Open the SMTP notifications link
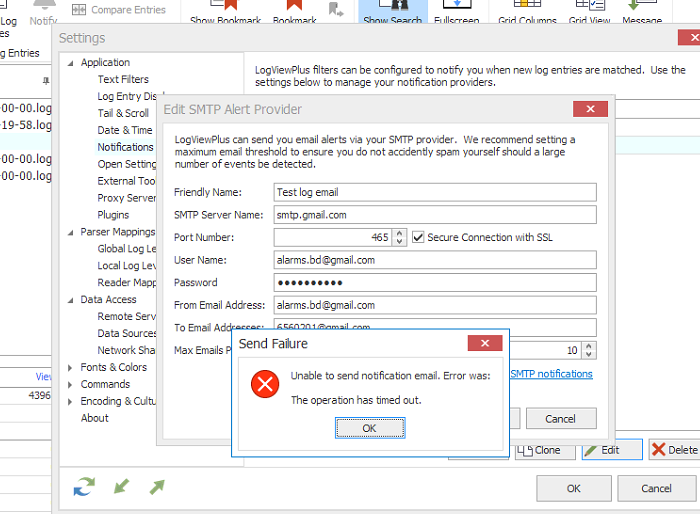This screenshot has height=514, width=700. click(x=551, y=374)
